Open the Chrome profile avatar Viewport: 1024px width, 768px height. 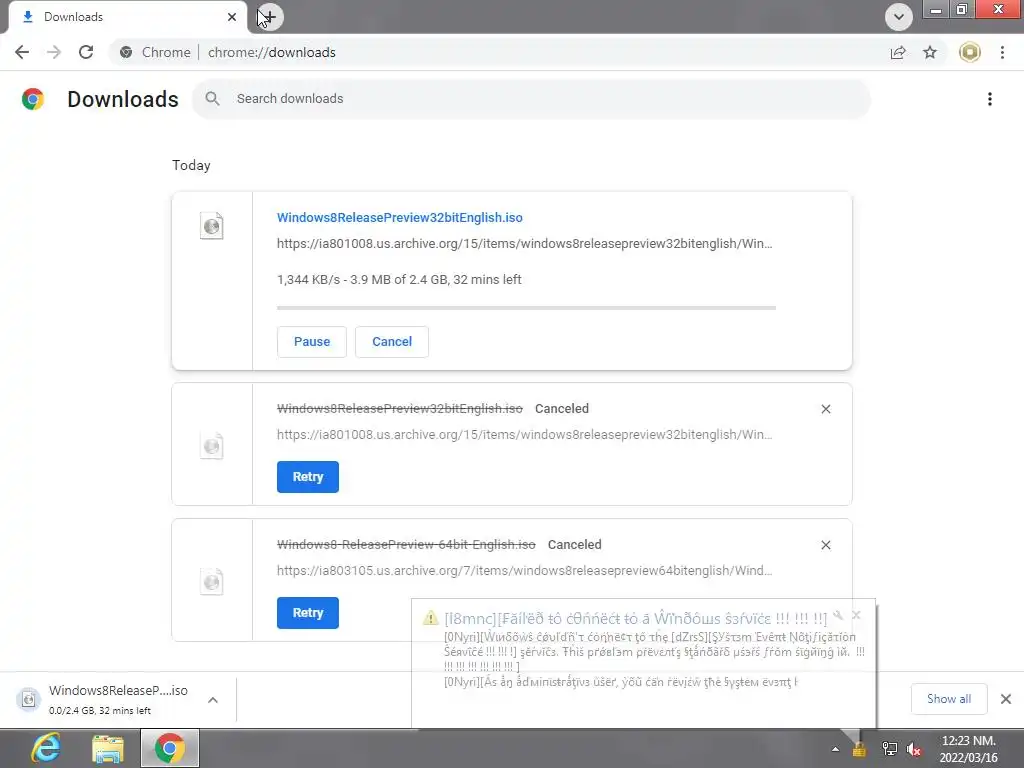pyautogui.click(x=970, y=52)
